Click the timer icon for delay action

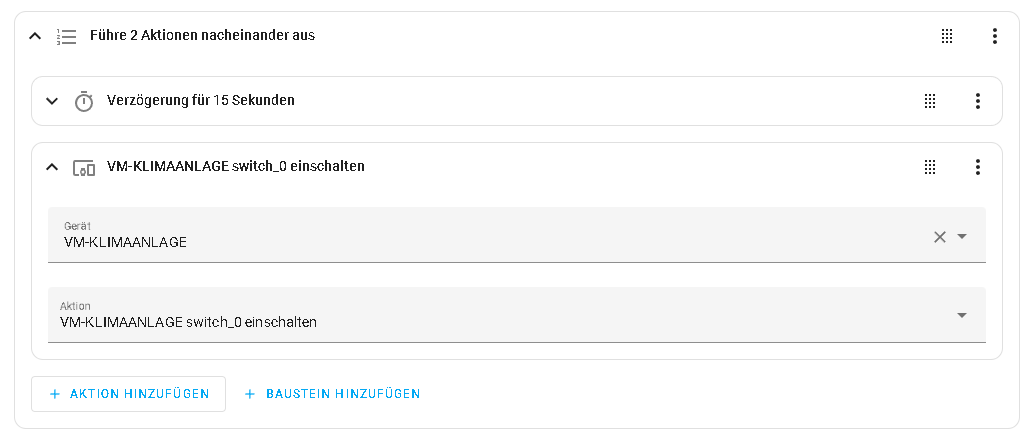click(84, 101)
